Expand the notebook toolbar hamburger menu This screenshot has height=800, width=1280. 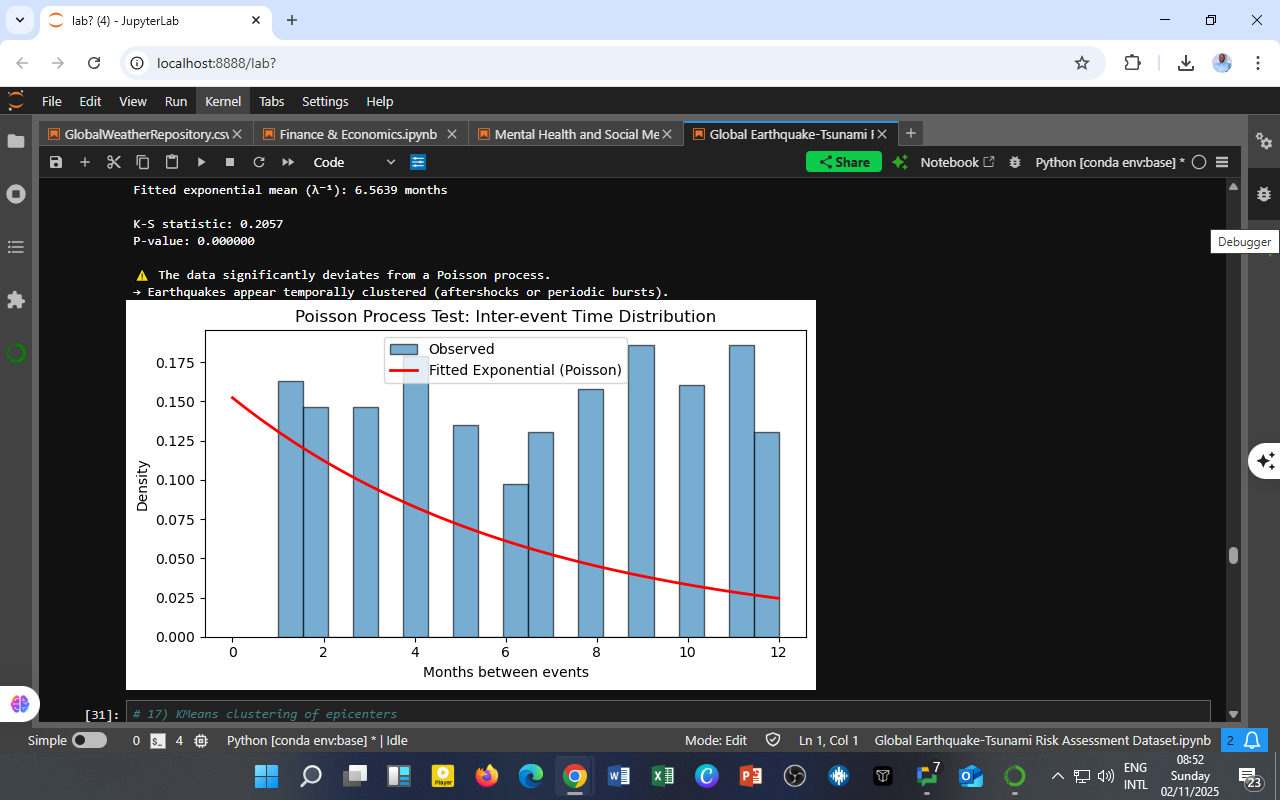(x=1222, y=162)
